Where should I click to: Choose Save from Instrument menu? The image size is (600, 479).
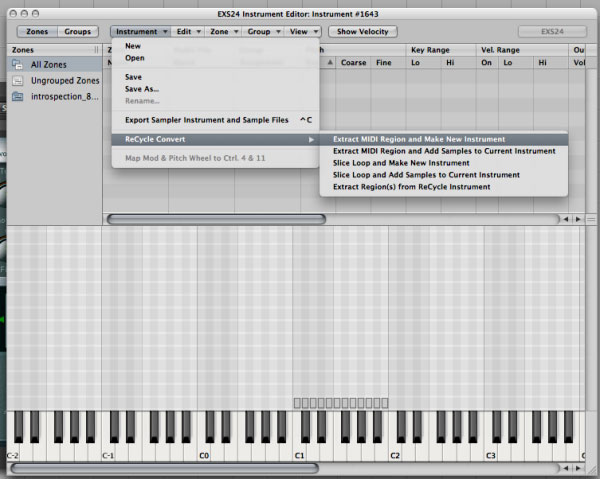pos(215,77)
